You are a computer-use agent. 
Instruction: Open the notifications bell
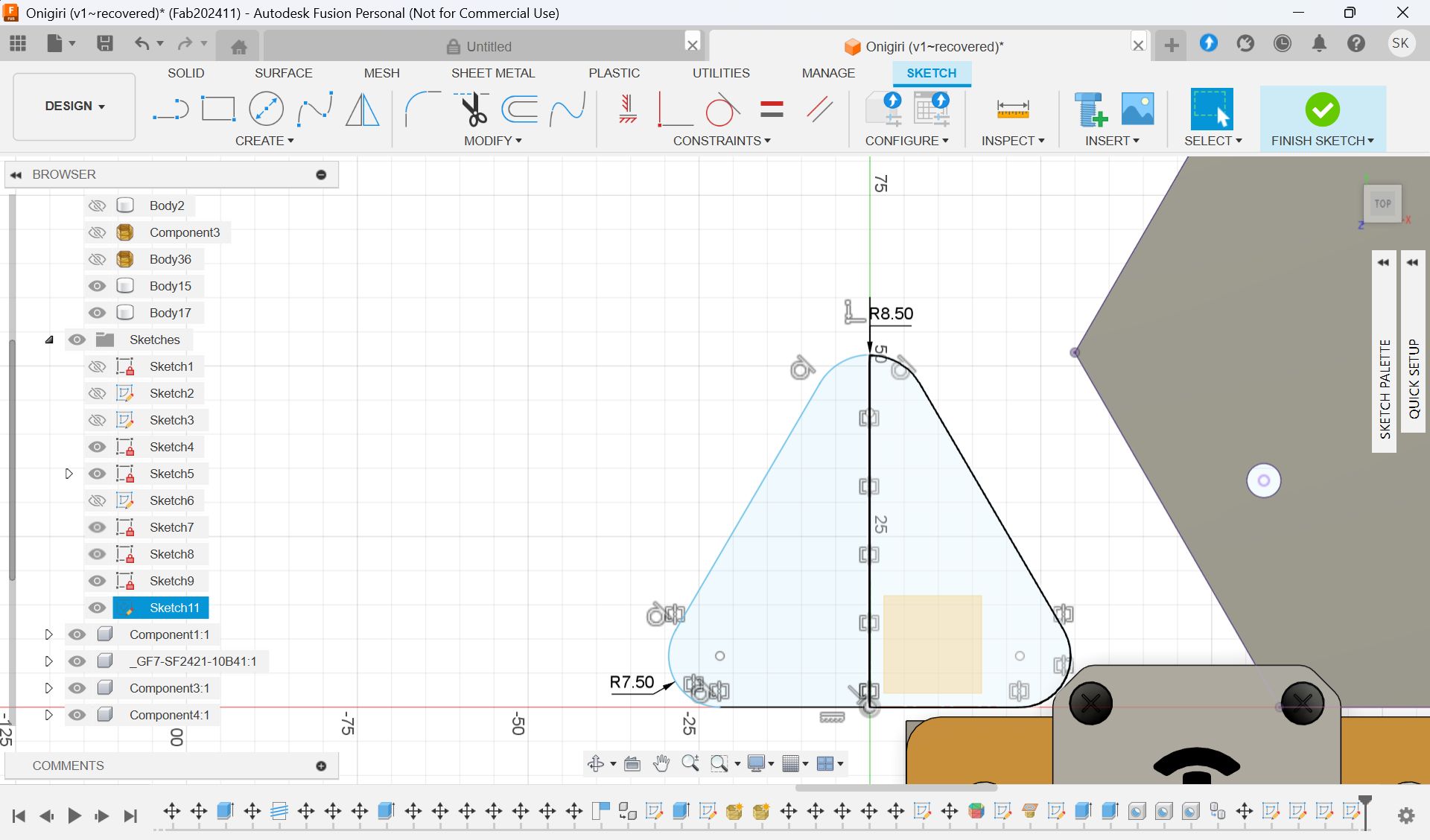(x=1319, y=44)
